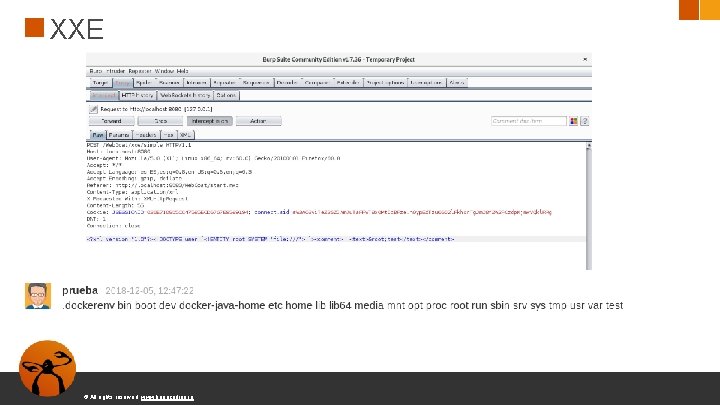The image size is (720, 405).
Task: Switch to the main Repeater tab
Action: pos(225,83)
